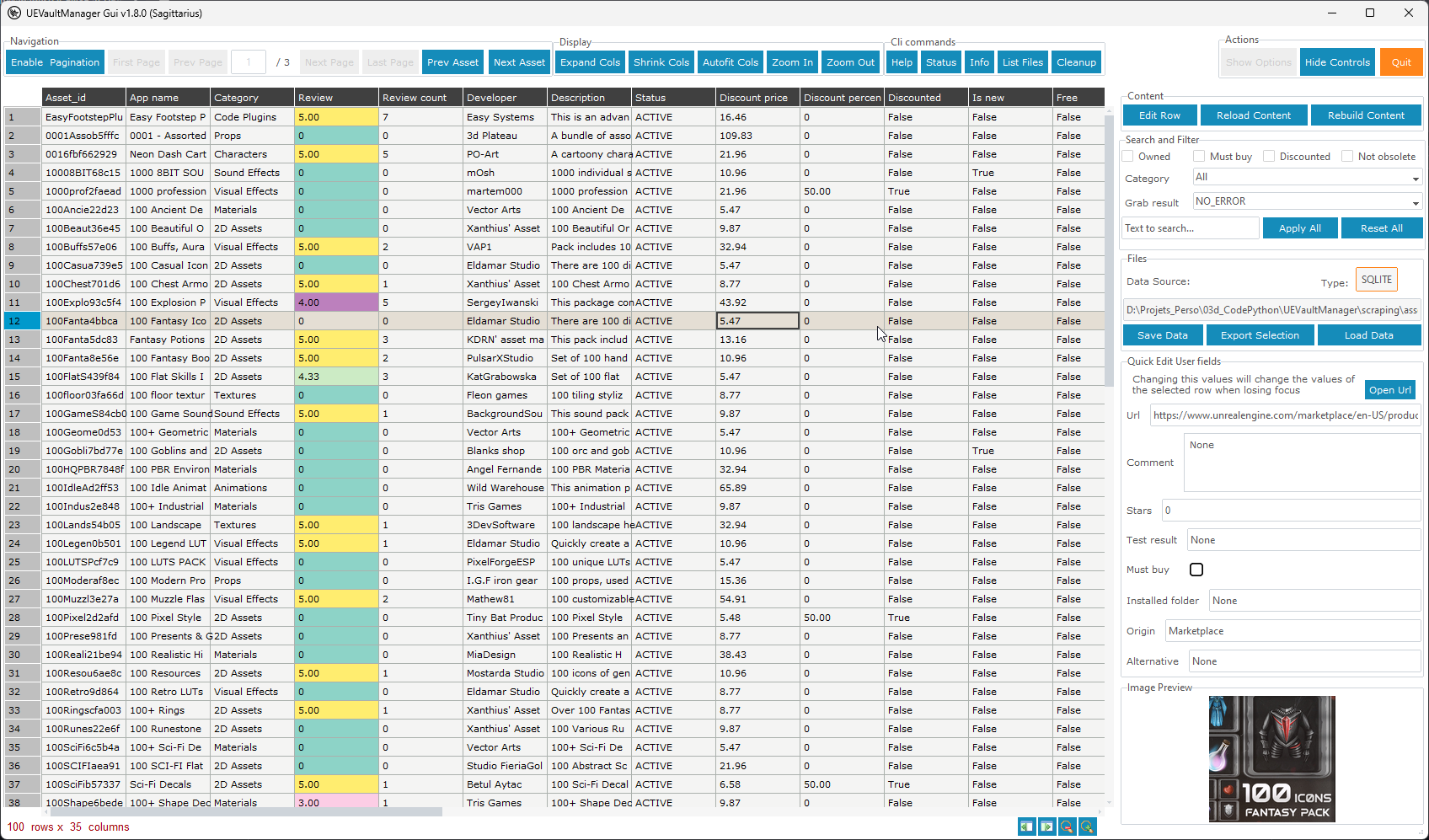Screen dimensions: 1429x840
Task: Click the Zoom Out display button
Action: 850,62
